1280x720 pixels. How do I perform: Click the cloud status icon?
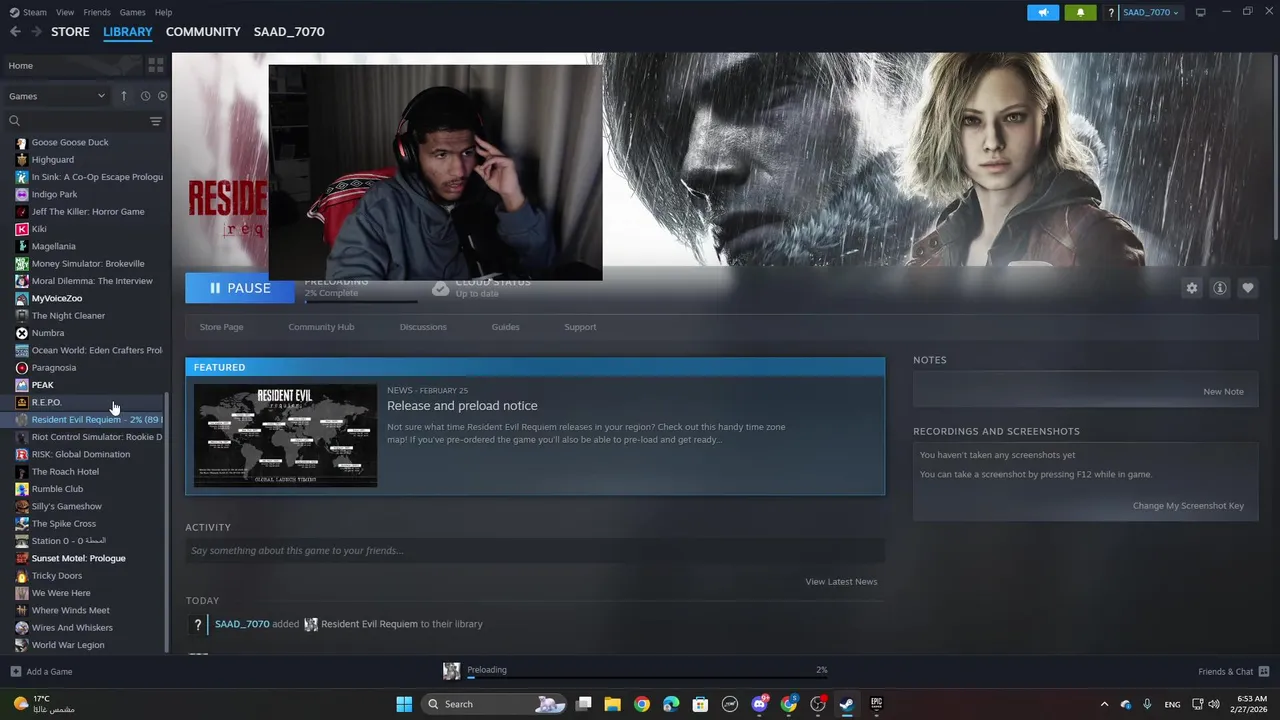(440, 288)
